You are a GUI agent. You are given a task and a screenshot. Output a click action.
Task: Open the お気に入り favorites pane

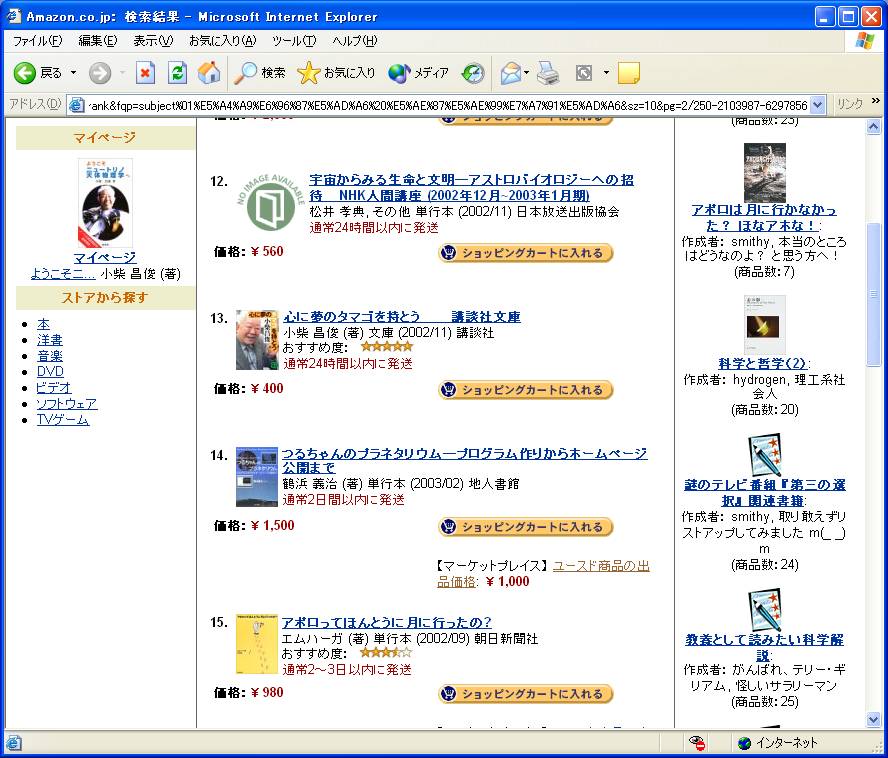(331, 72)
